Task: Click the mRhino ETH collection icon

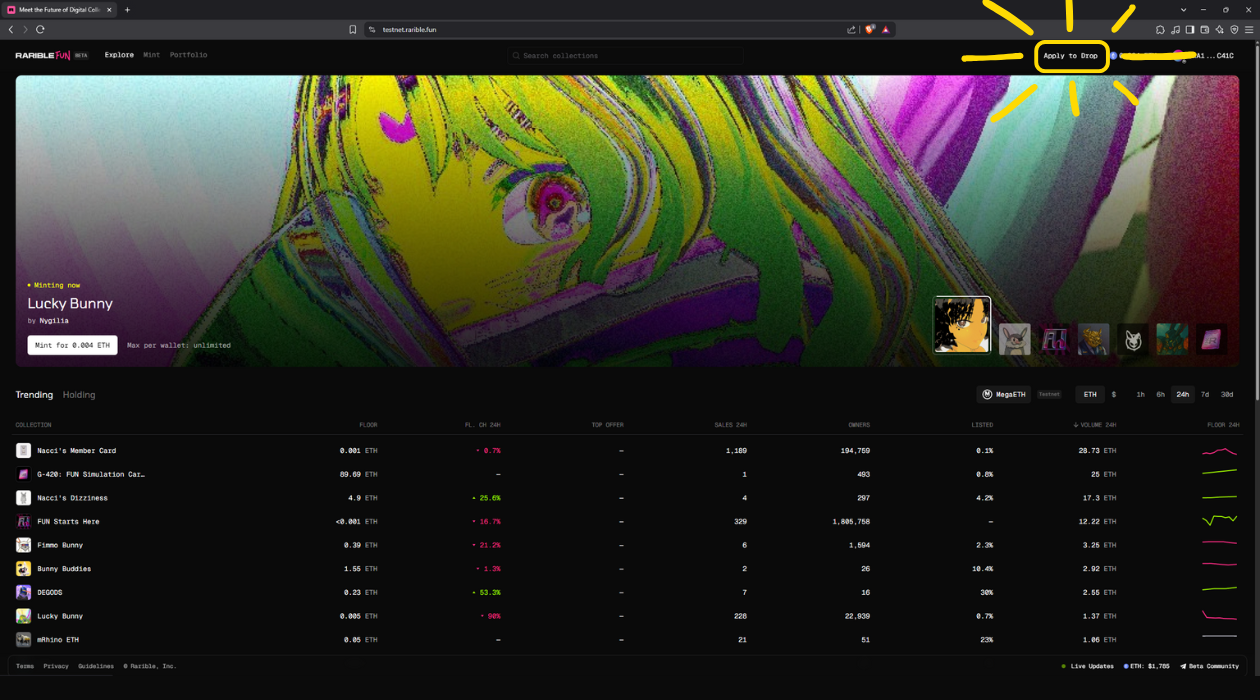Action: point(23,640)
